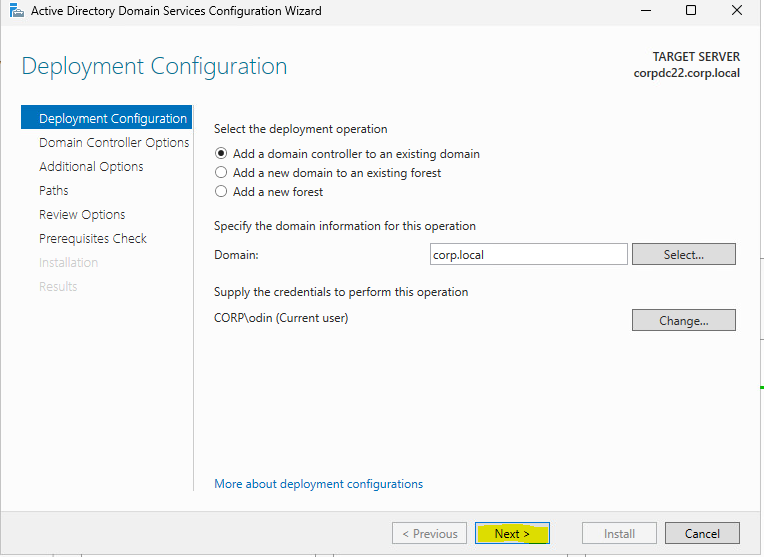Cancel the configuration wizard

point(702,533)
